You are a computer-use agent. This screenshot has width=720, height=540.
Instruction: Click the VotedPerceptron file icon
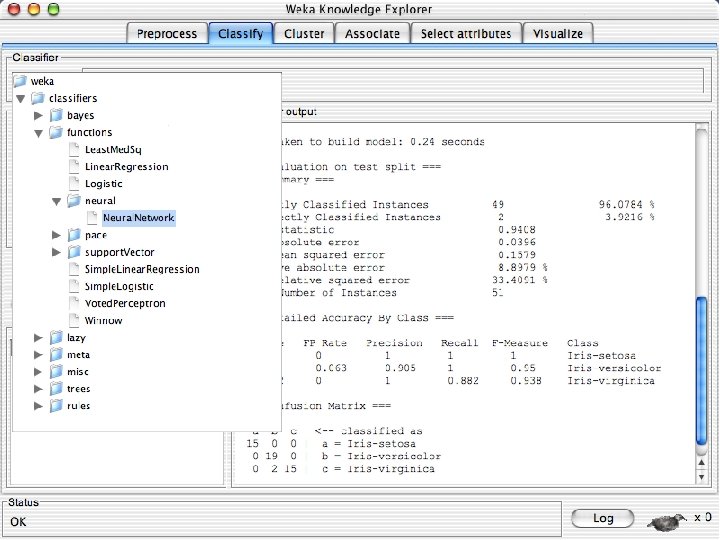tap(74, 303)
